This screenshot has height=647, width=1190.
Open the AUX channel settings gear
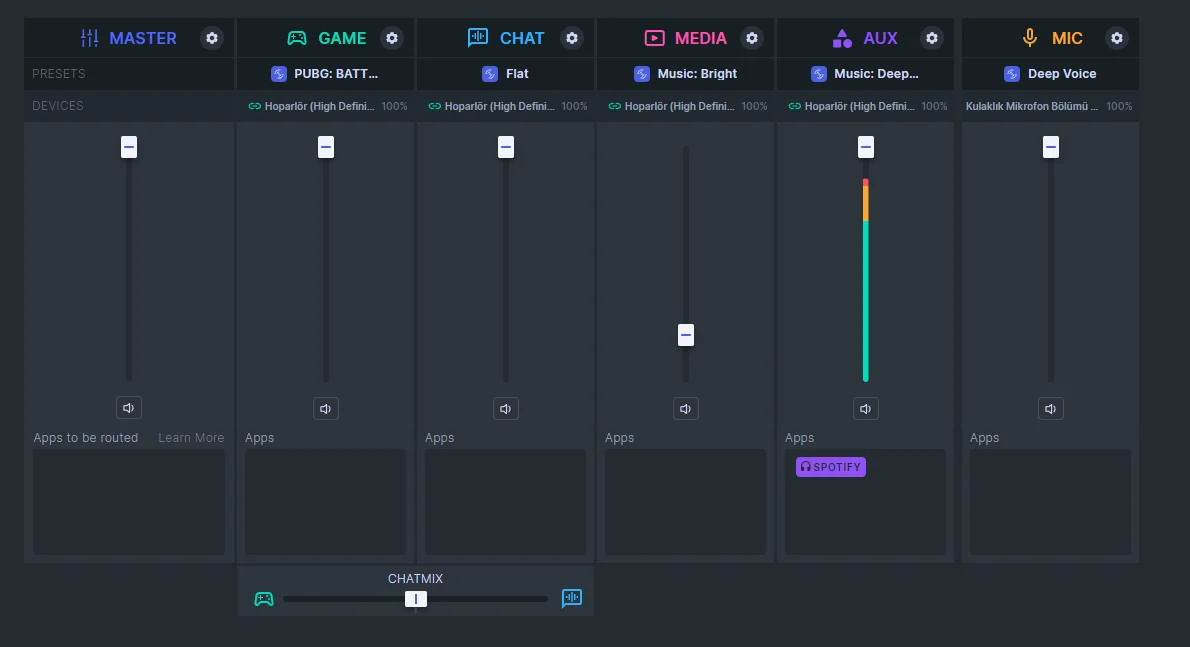(x=931, y=38)
